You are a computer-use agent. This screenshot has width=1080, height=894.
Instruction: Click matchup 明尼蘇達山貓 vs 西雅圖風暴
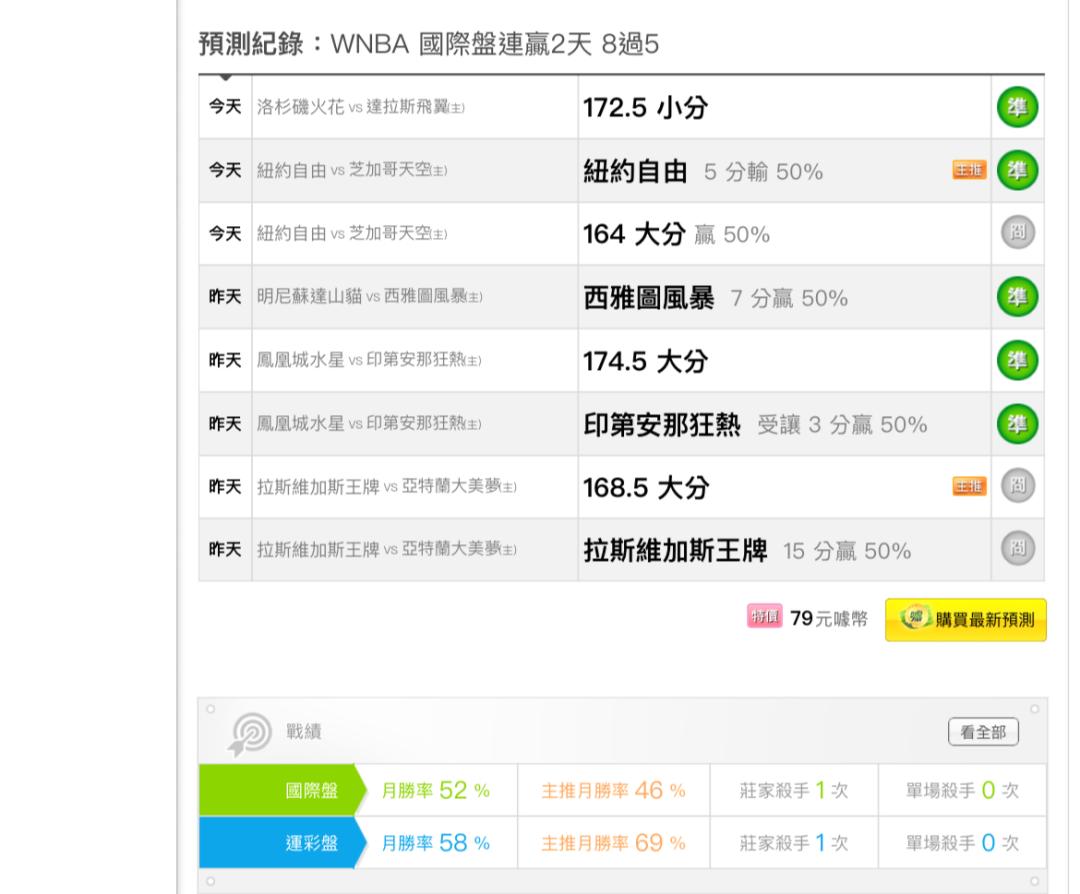(x=370, y=297)
